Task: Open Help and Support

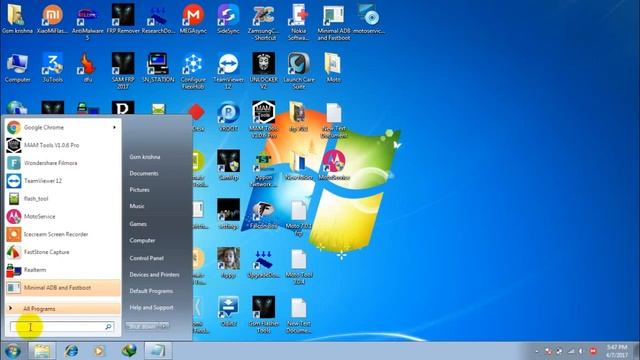Action: (151, 307)
